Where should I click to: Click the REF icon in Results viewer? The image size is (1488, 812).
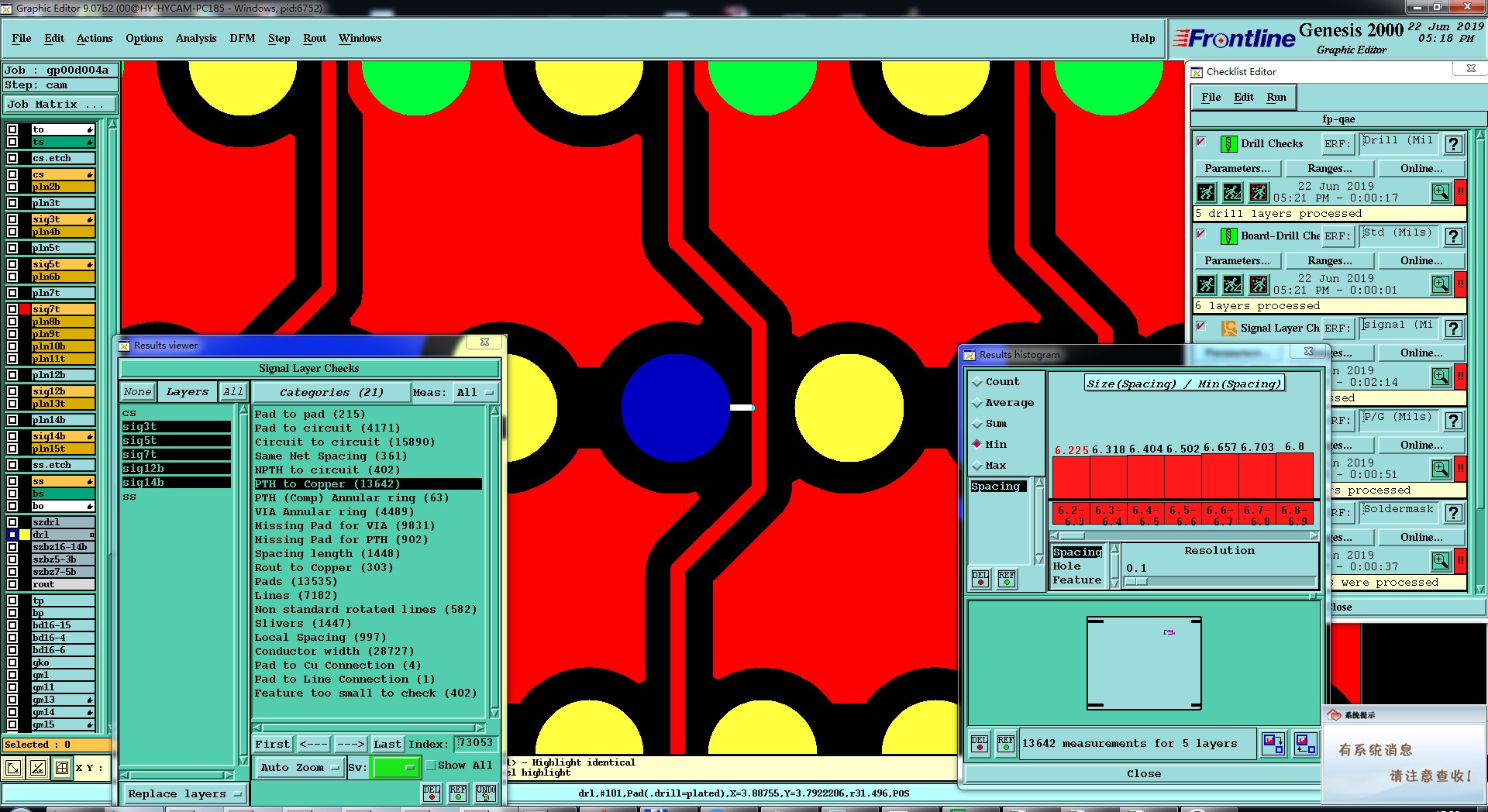pyautogui.click(x=458, y=793)
